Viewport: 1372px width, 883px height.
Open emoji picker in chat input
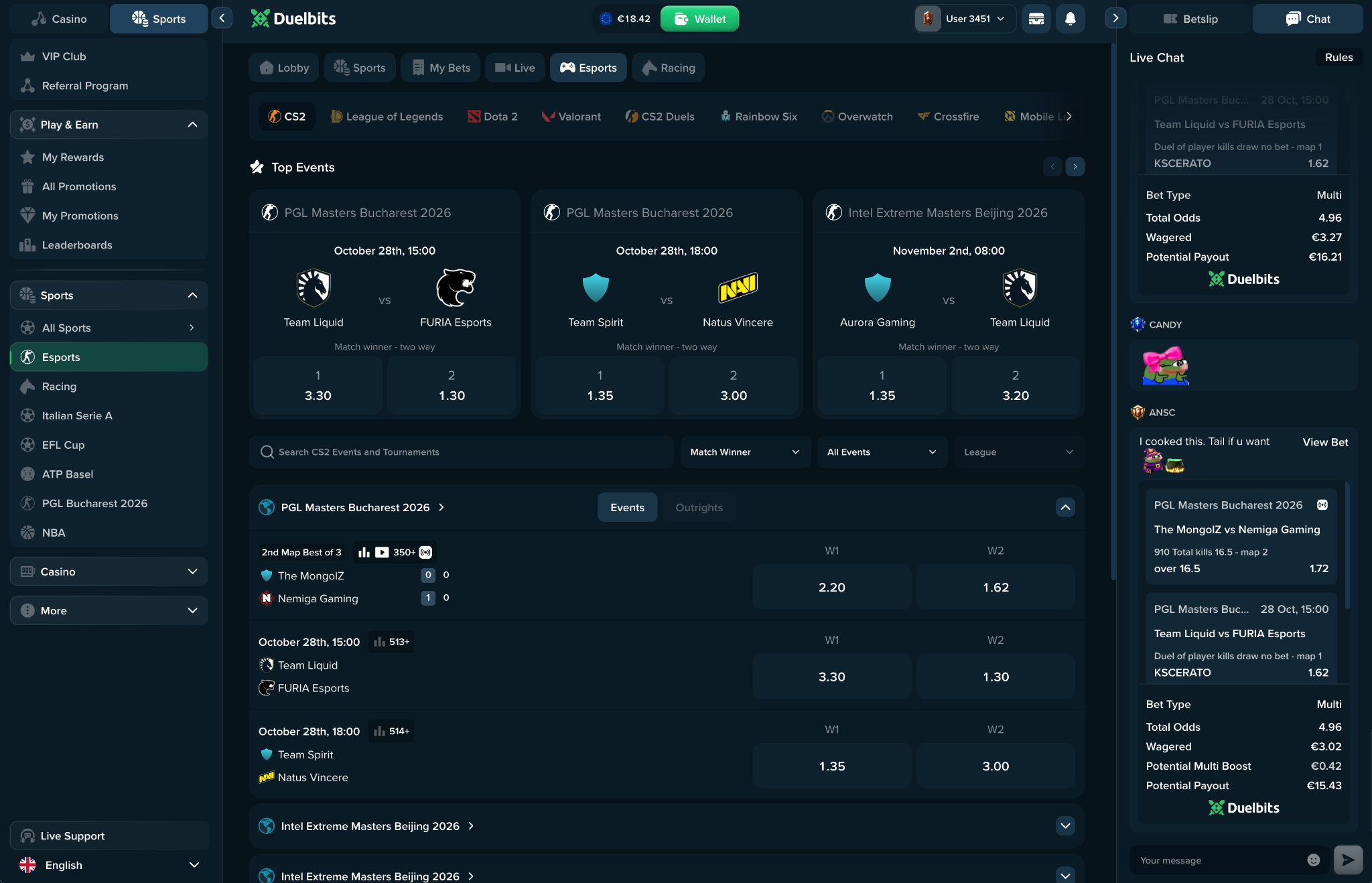click(x=1314, y=860)
